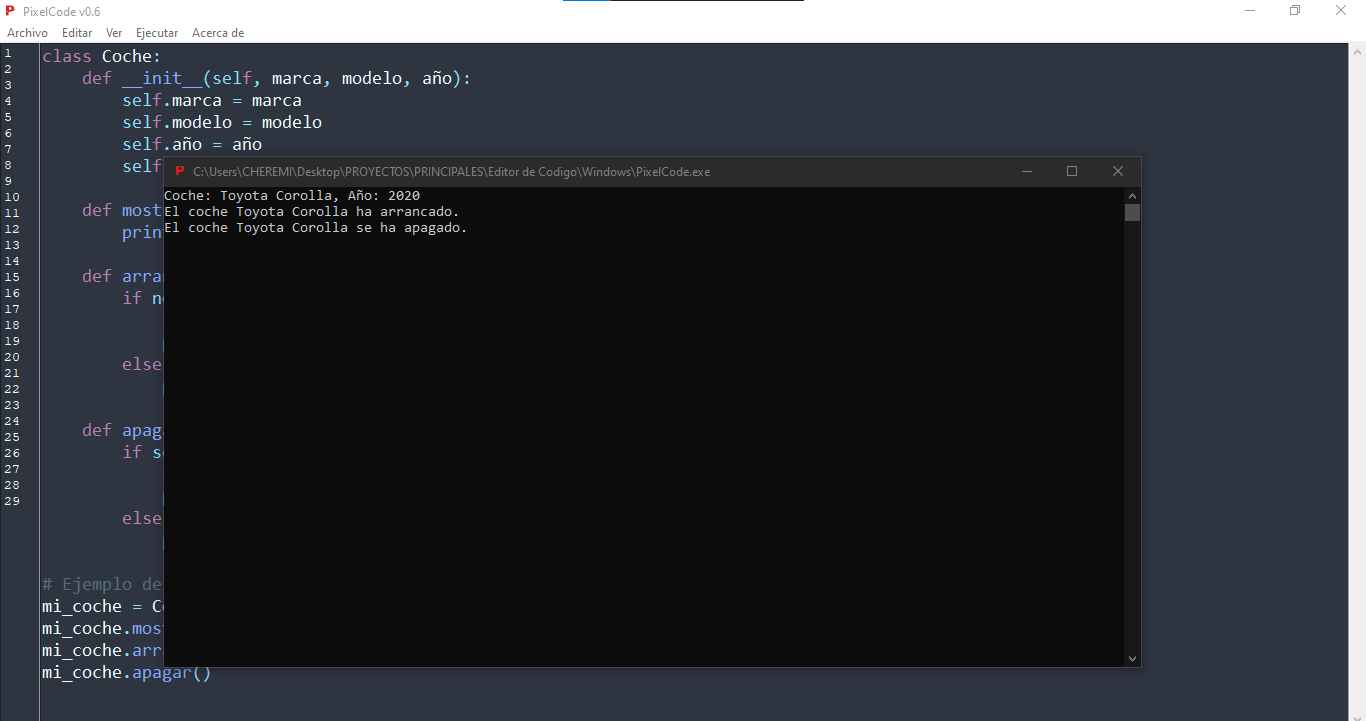Place cursor on 'self.año = año'
Viewport: 1366px width, 721px height.
click(x=192, y=145)
